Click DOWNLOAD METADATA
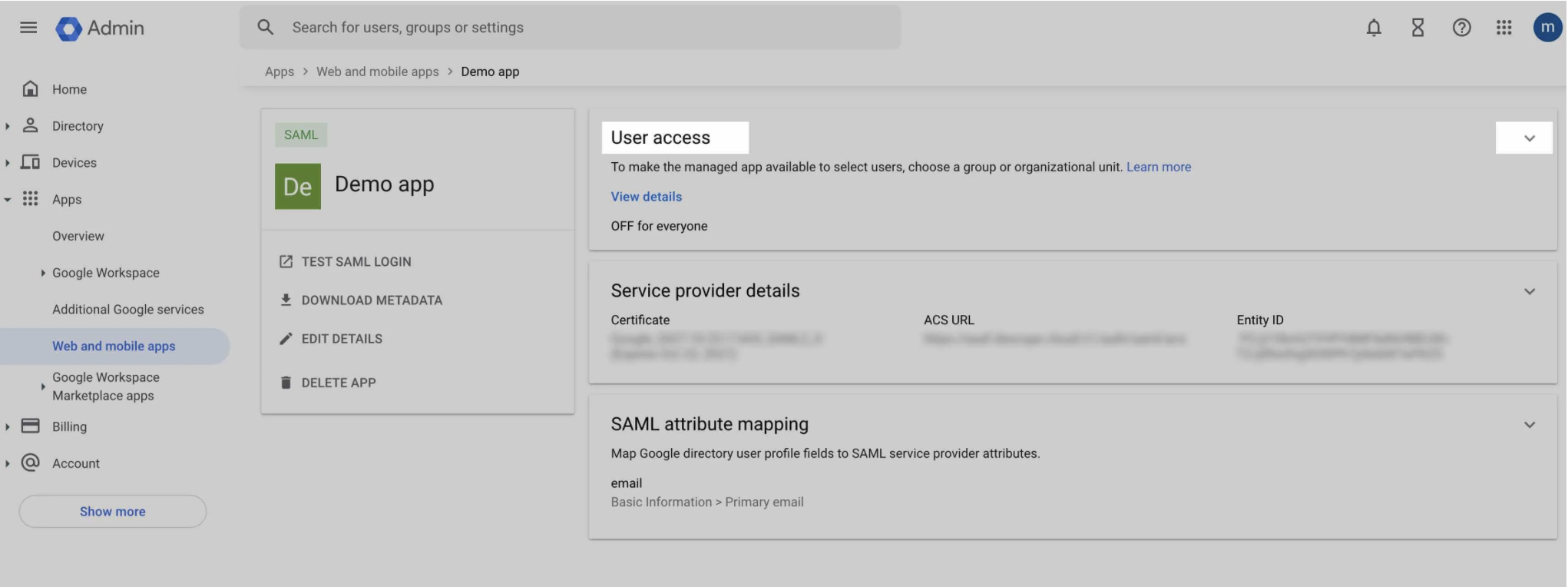Image resolution: width=1568 pixels, height=587 pixels. pyautogui.click(x=372, y=300)
